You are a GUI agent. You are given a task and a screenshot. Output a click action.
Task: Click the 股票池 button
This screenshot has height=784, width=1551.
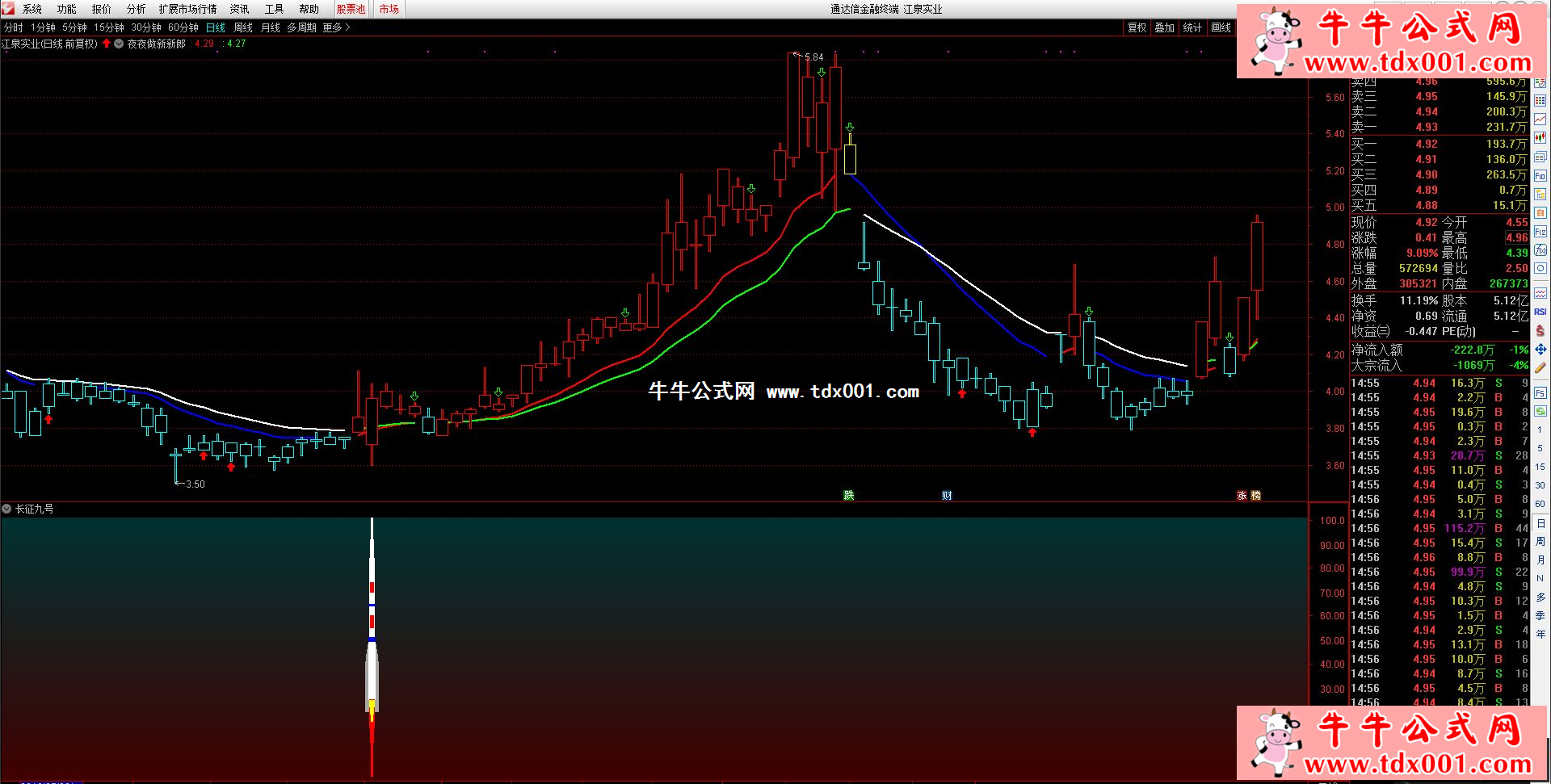pos(351,9)
